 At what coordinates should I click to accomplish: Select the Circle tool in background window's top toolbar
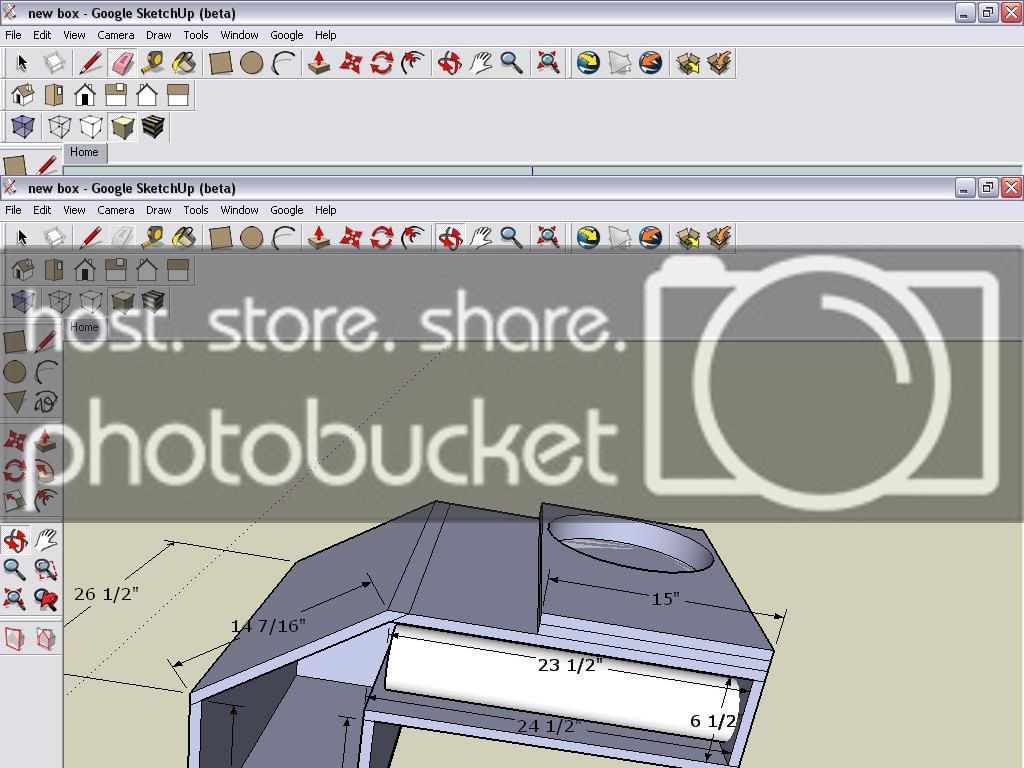[x=251, y=63]
